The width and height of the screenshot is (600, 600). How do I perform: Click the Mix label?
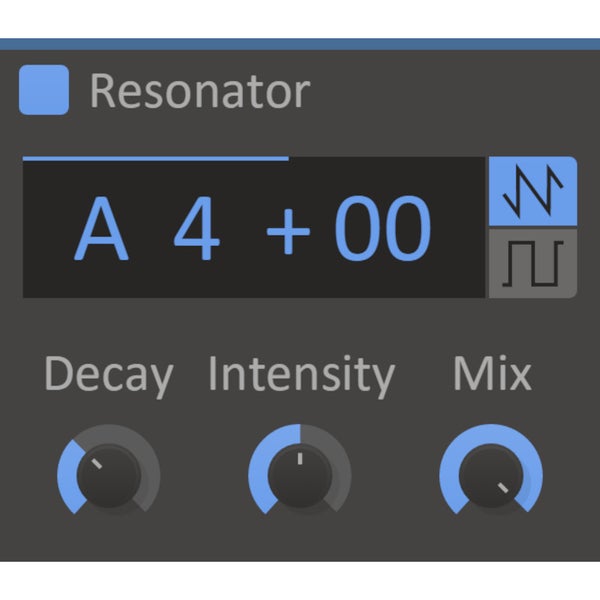(x=492, y=373)
